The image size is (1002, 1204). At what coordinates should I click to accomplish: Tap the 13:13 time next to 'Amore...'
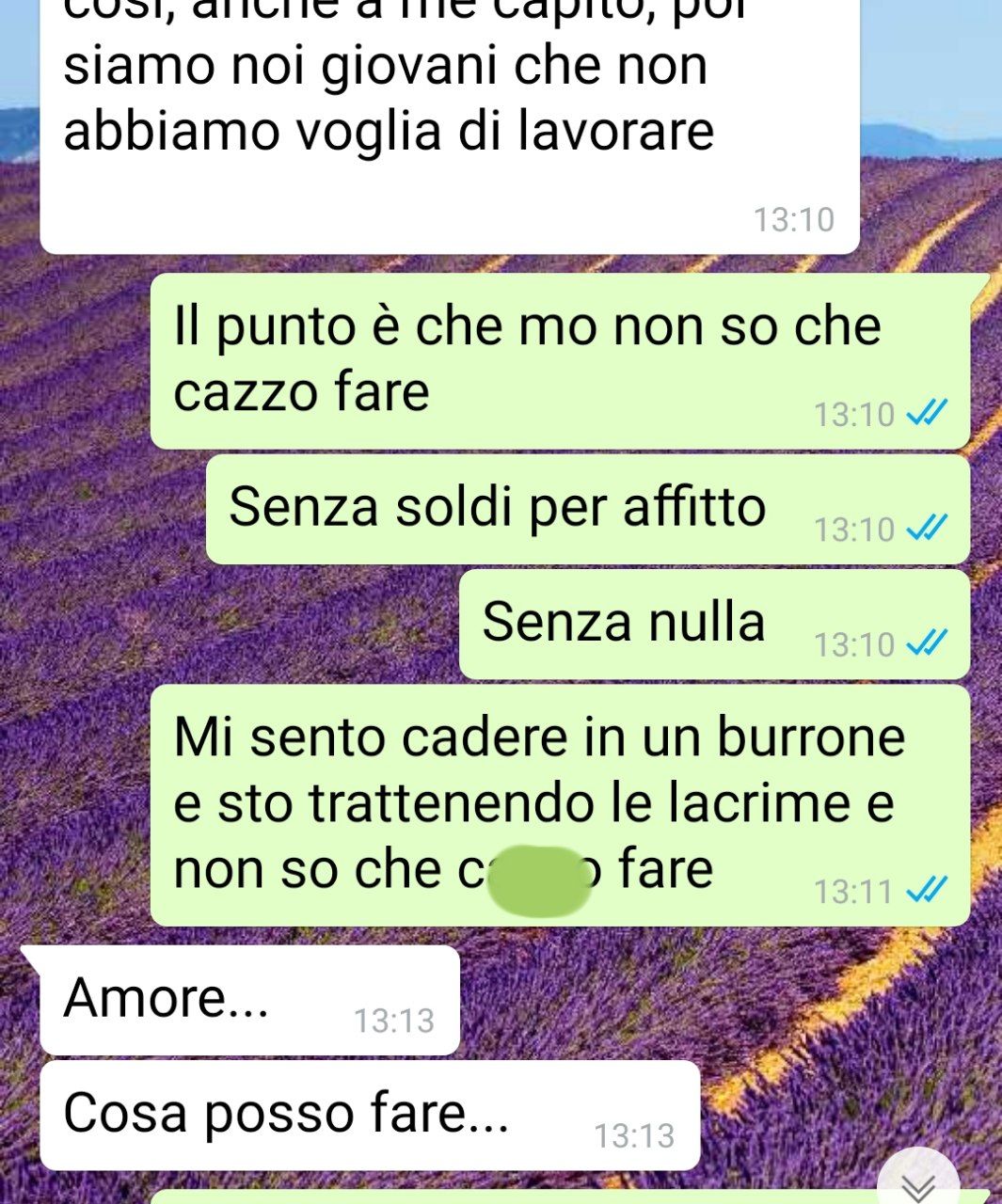point(393,1021)
